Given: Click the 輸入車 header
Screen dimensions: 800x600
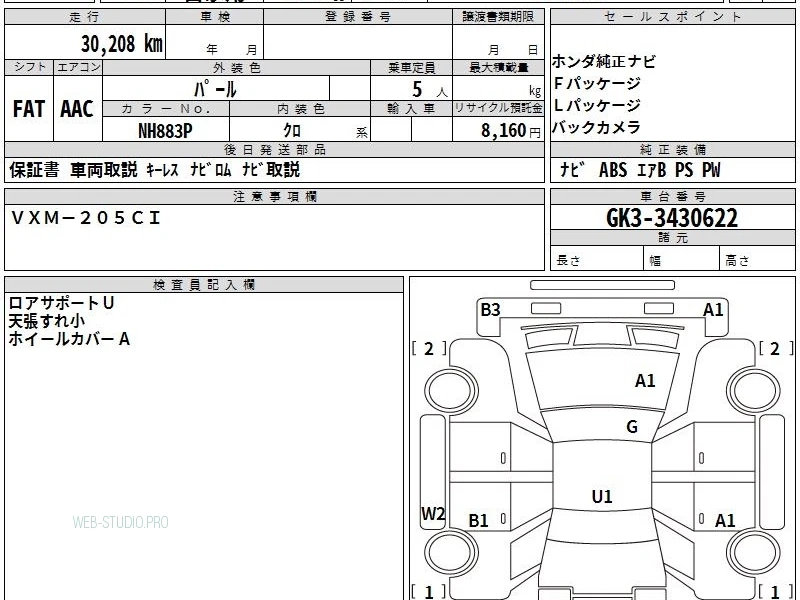Looking at the screenshot, I should 411,109.
